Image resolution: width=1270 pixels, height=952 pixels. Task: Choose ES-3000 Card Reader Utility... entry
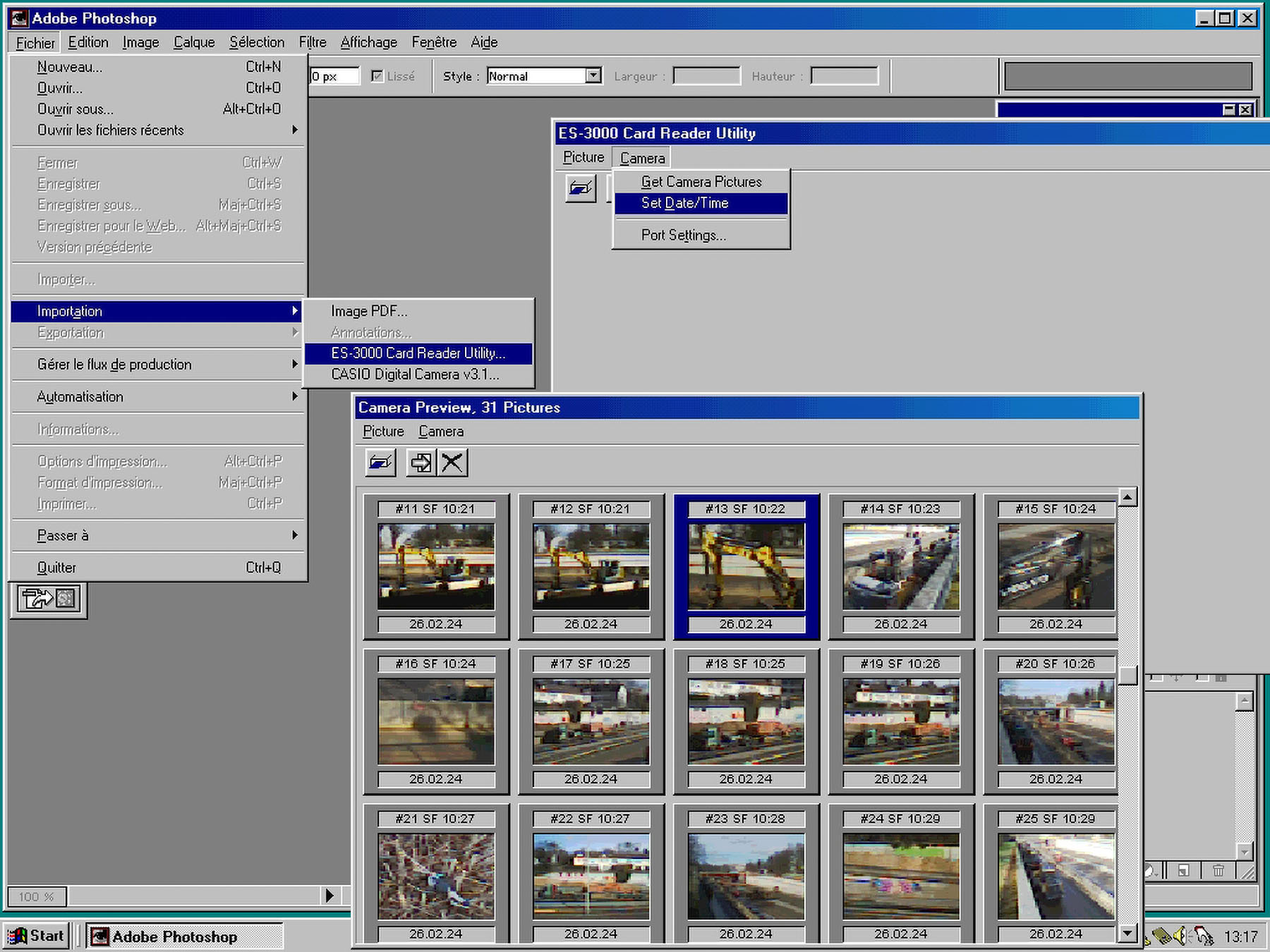tap(418, 353)
